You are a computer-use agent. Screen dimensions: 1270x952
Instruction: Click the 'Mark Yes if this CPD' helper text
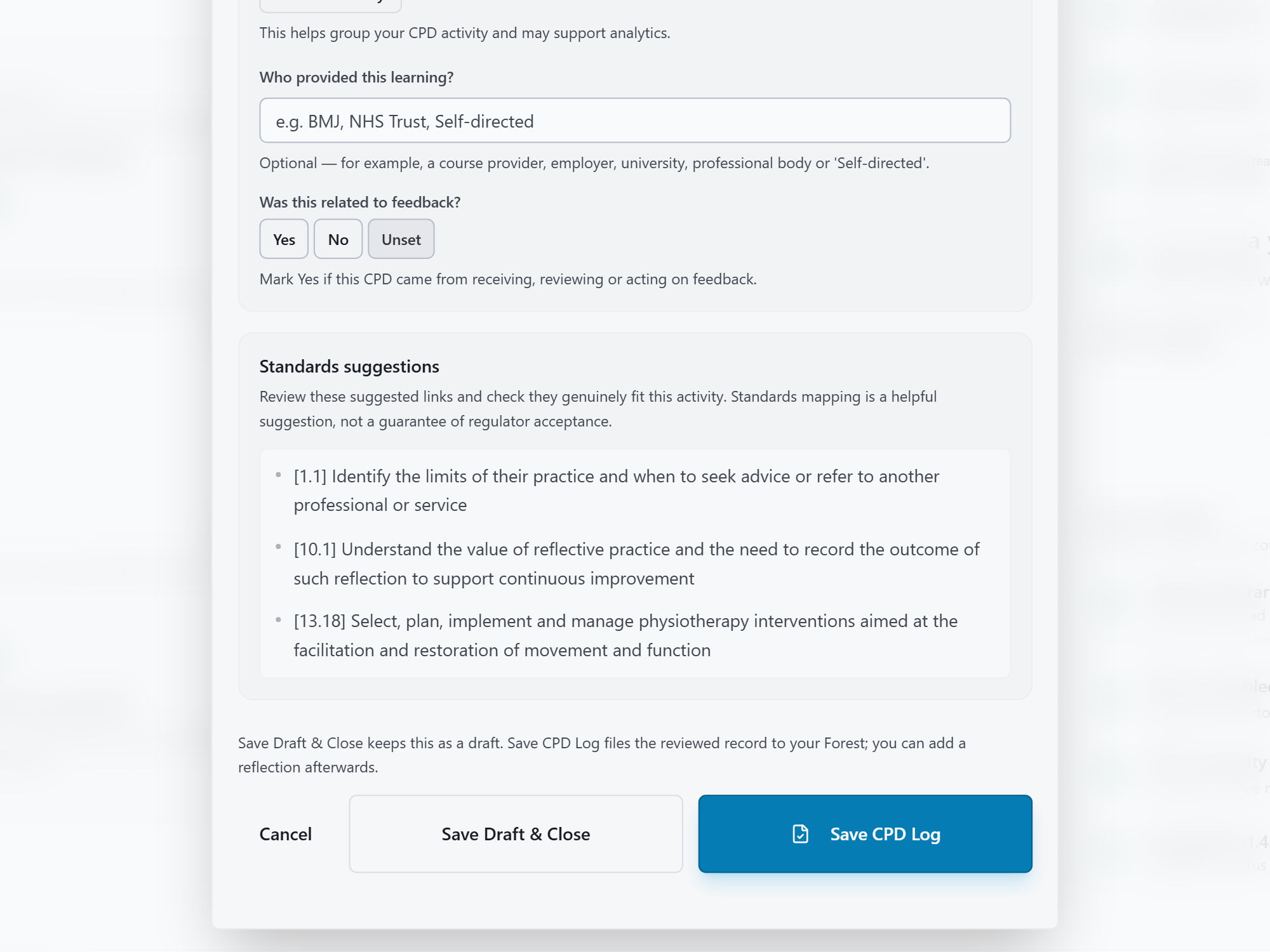coord(508,279)
